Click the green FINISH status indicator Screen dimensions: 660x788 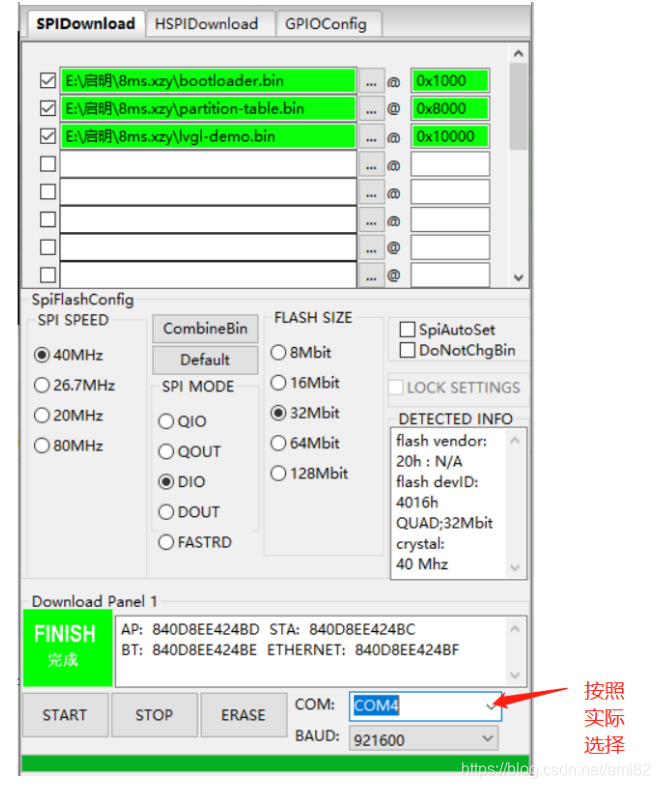click(67, 648)
